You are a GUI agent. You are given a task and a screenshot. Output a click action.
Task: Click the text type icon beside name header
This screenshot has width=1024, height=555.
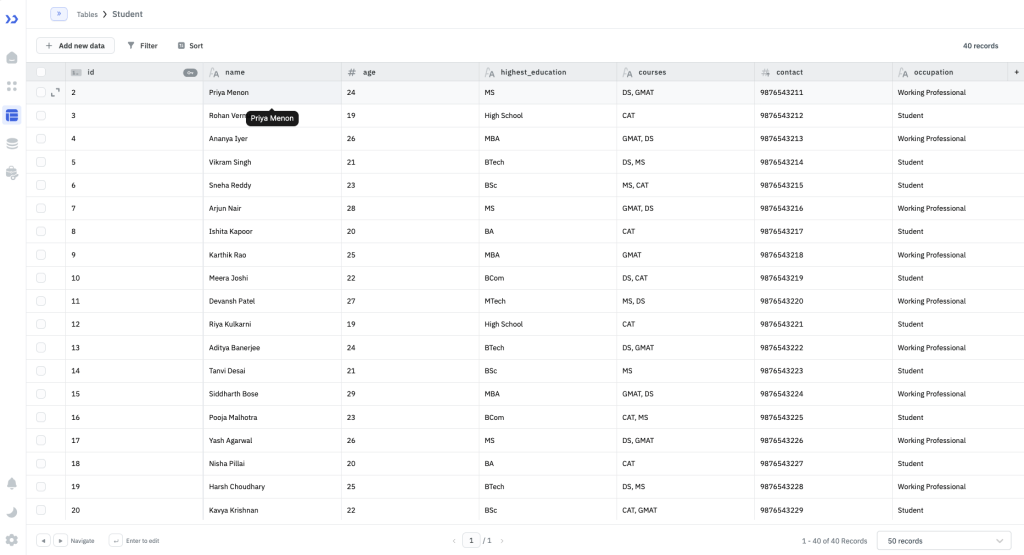pos(214,72)
